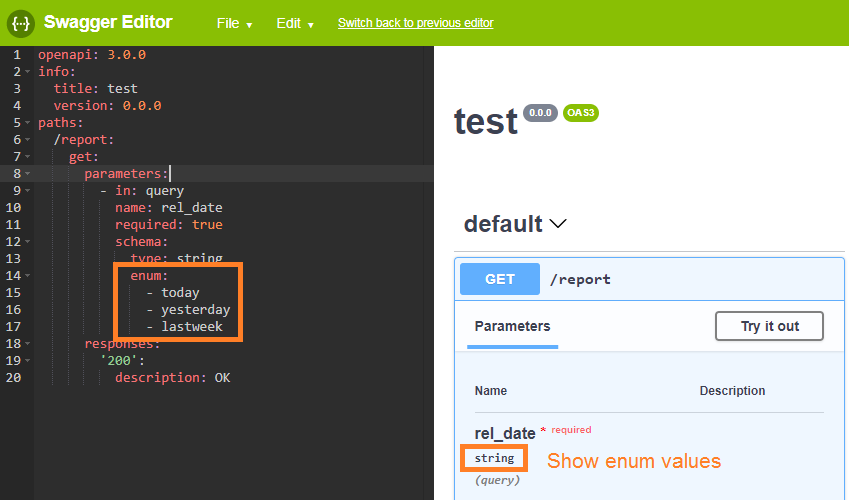Click the string type label under rel_date
The image size is (849, 500).
coord(494,458)
